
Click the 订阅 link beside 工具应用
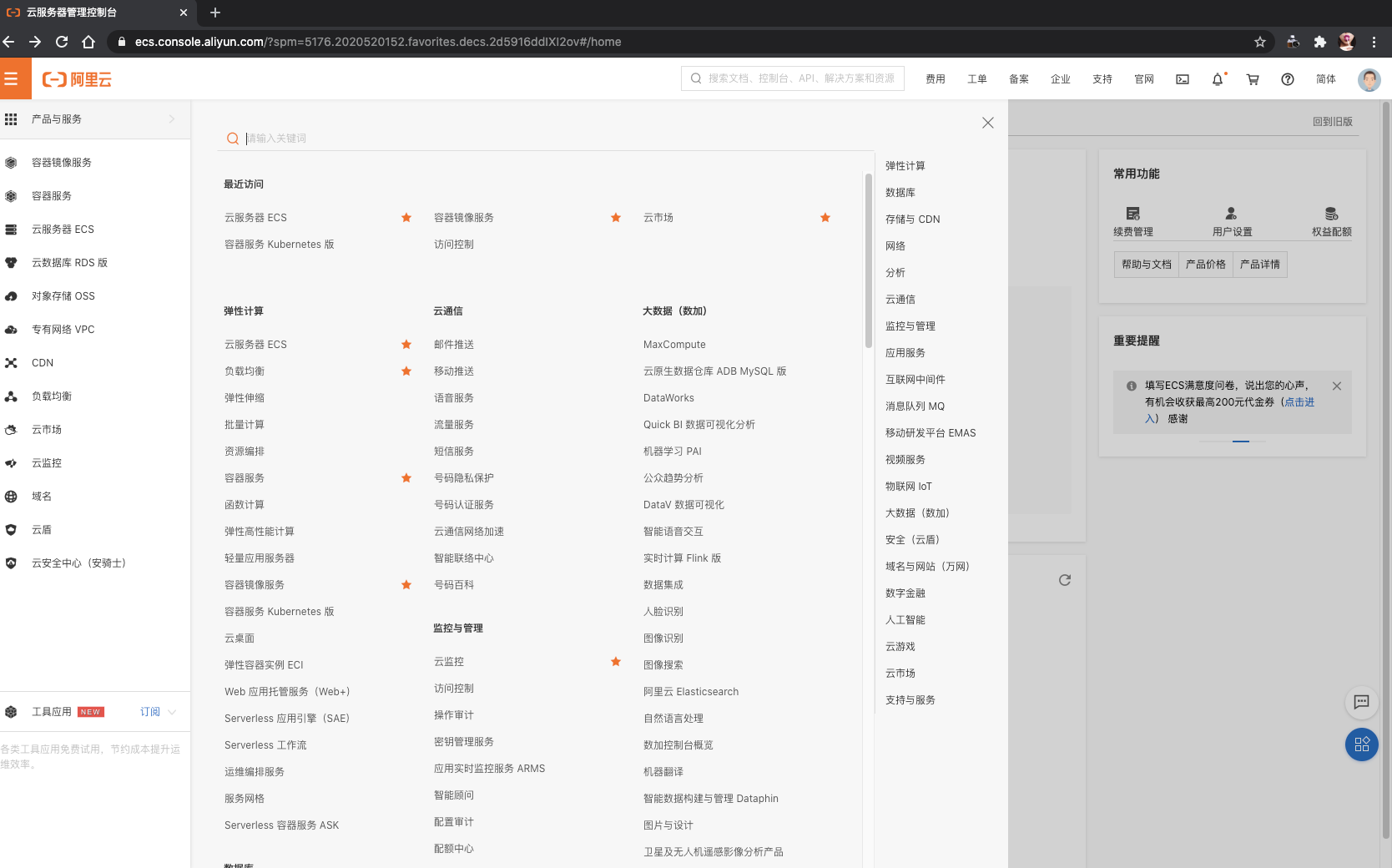150,712
